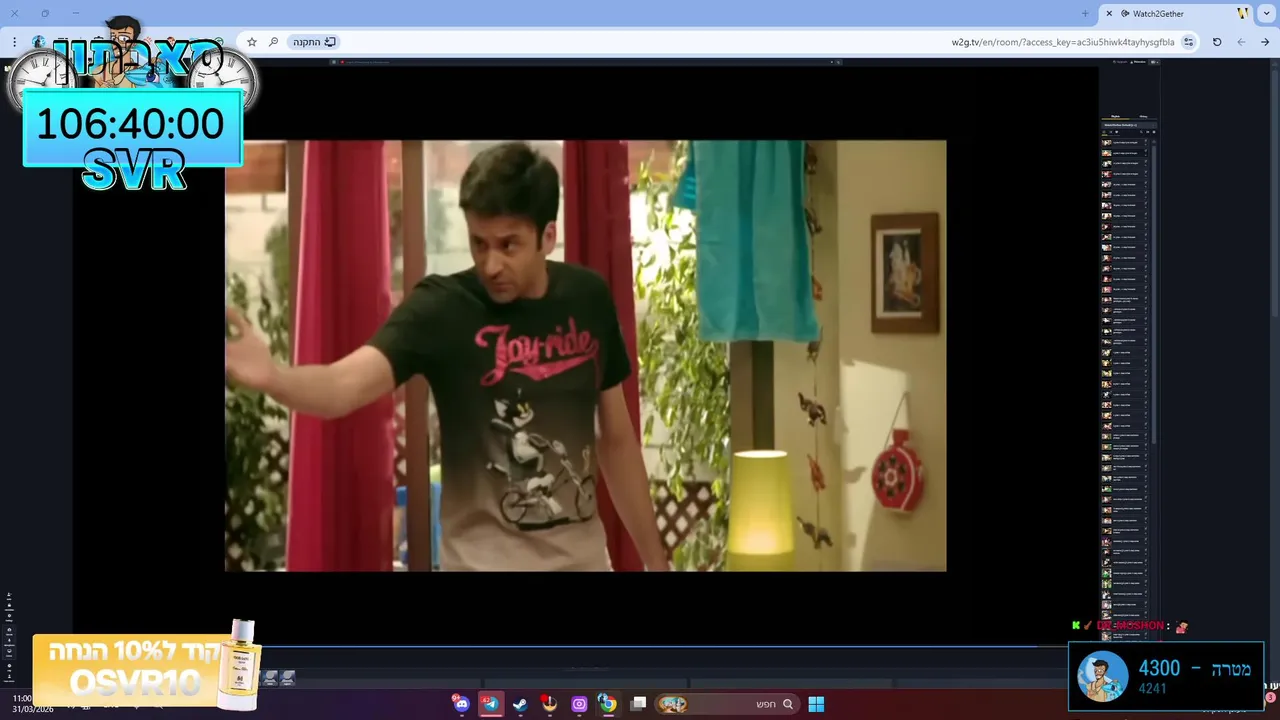1280x720 pixels.
Task: Click the video player frame
Action: (x=585, y=355)
